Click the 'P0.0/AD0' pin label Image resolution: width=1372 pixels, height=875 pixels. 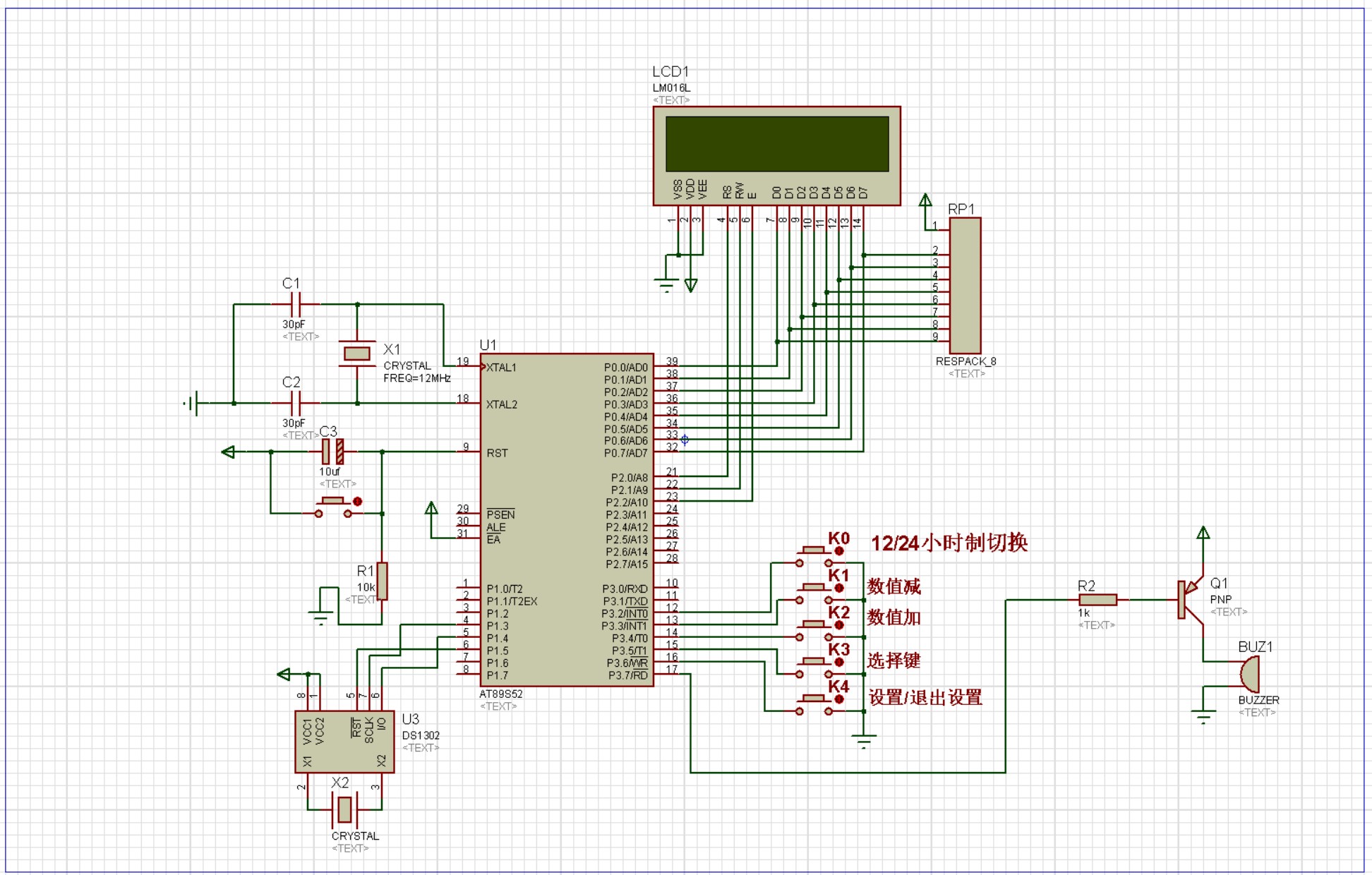coord(625,368)
